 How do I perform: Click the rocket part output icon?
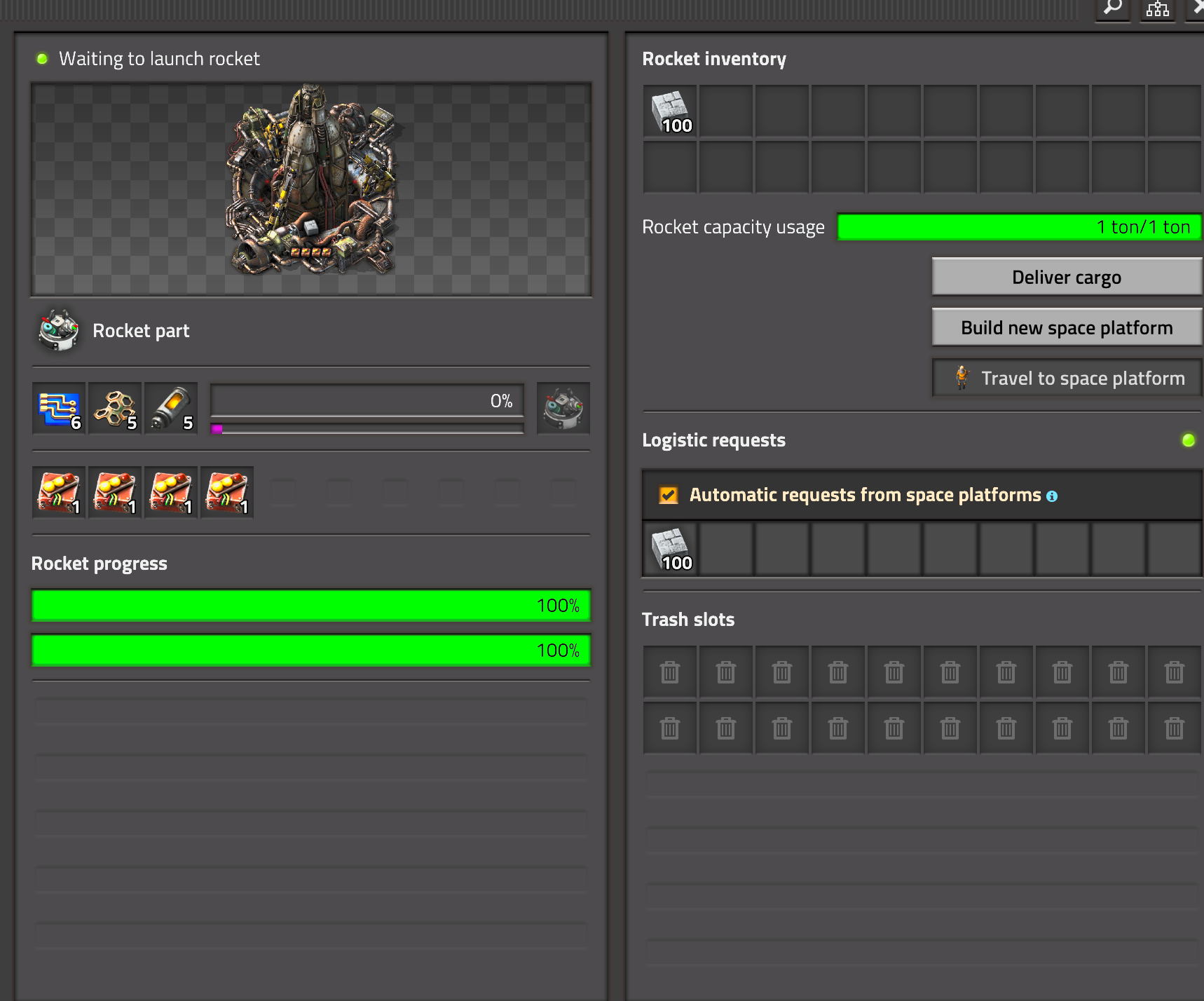pyautogui.click(x=563, y=408)
